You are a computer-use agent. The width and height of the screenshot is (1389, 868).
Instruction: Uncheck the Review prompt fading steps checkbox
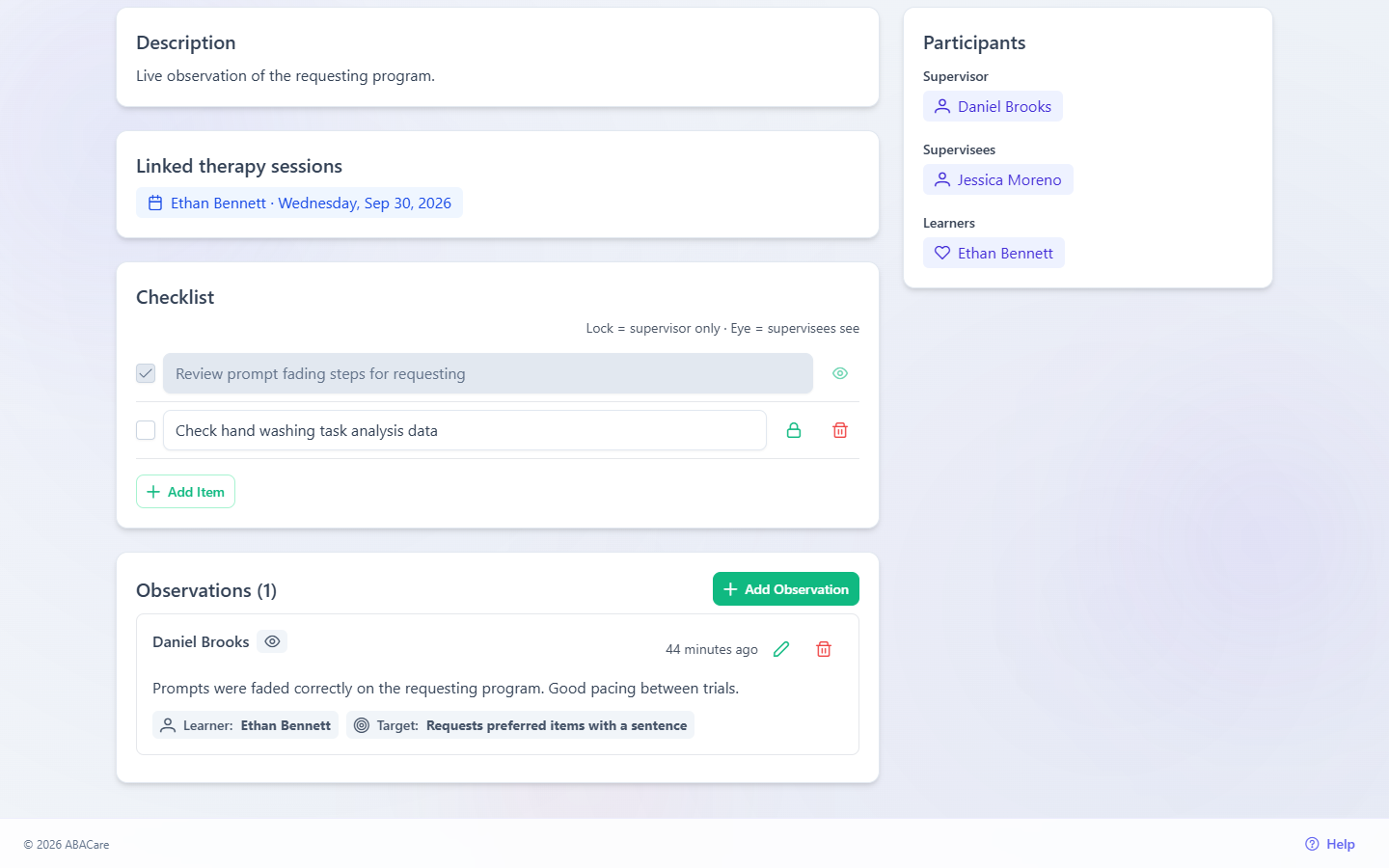pos(146,373)
